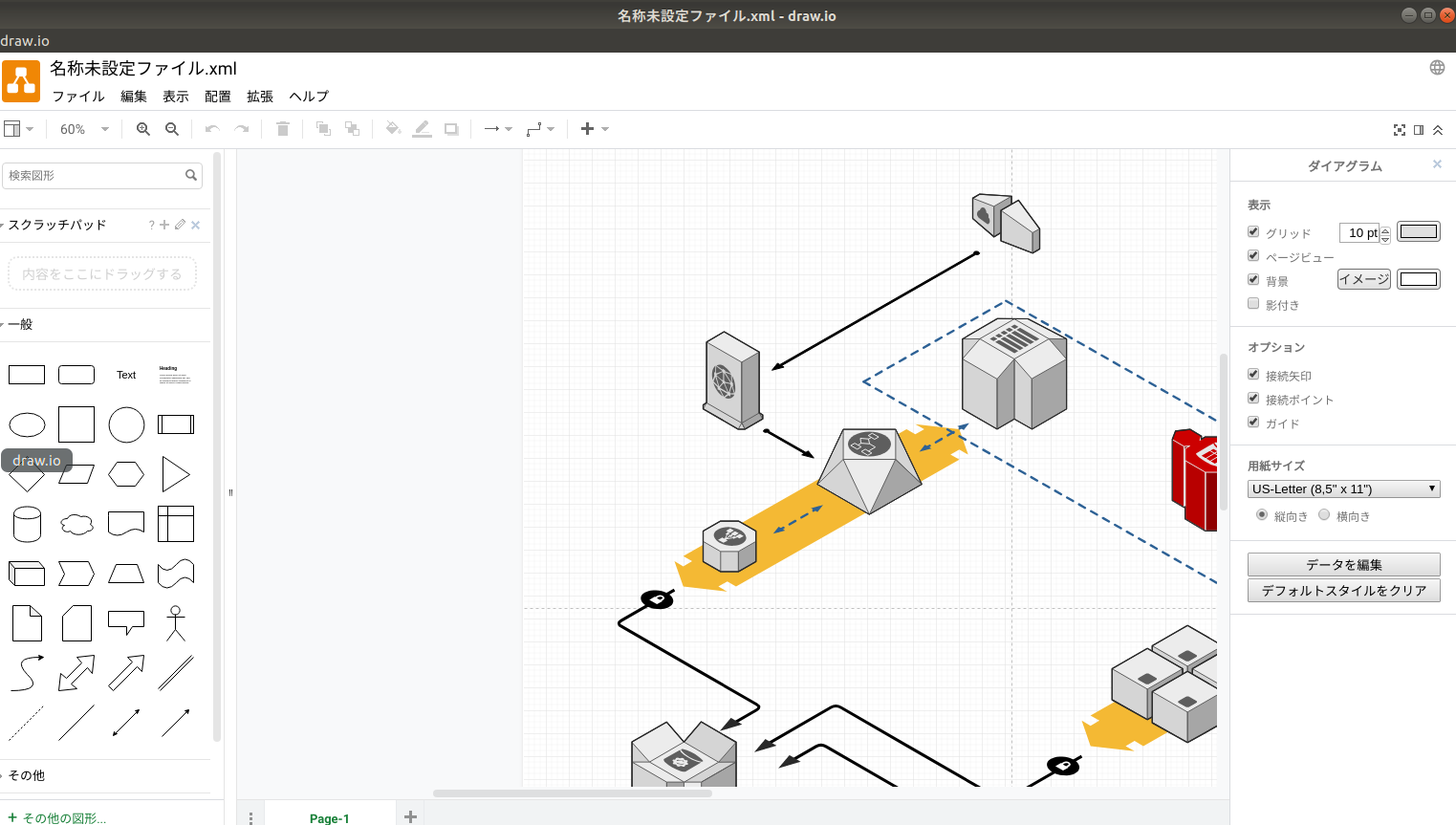Click the データを編集 button

pyautogui.click(x=1343, y=564)
